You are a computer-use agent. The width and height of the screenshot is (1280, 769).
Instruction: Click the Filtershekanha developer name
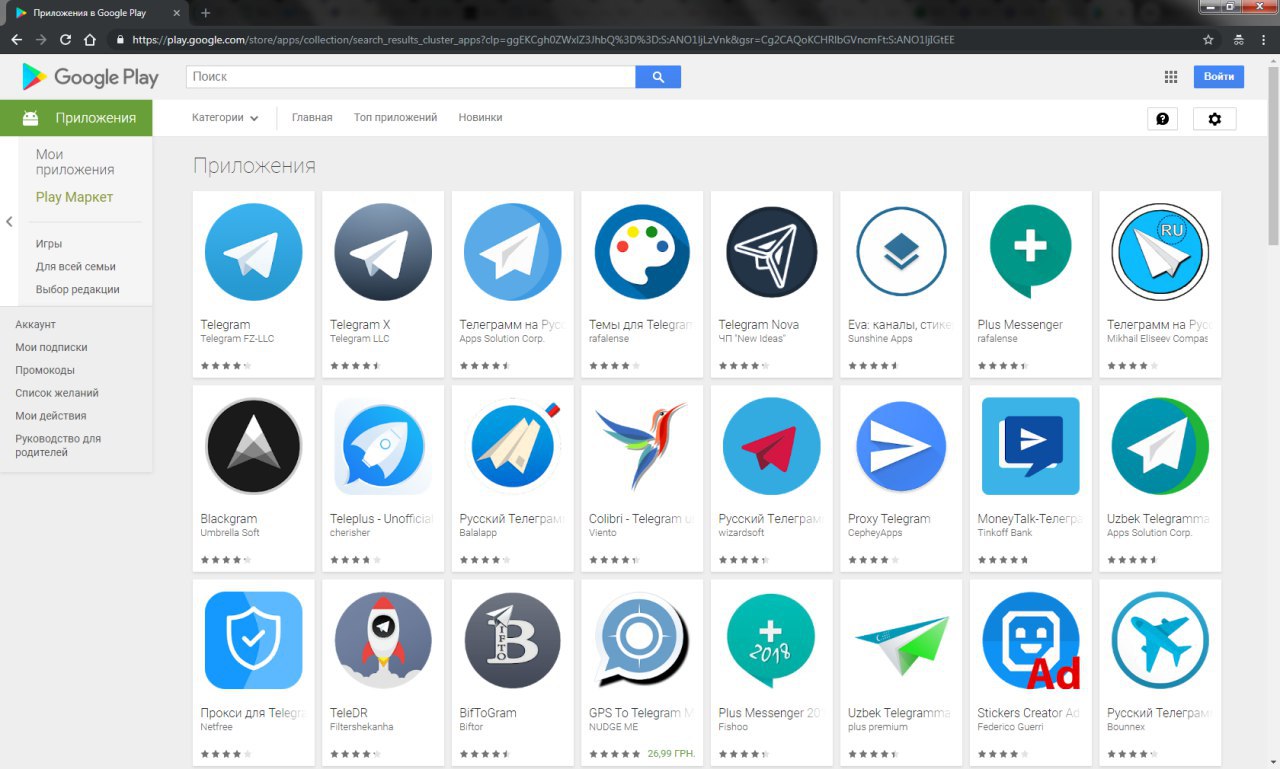coord(362,727)
